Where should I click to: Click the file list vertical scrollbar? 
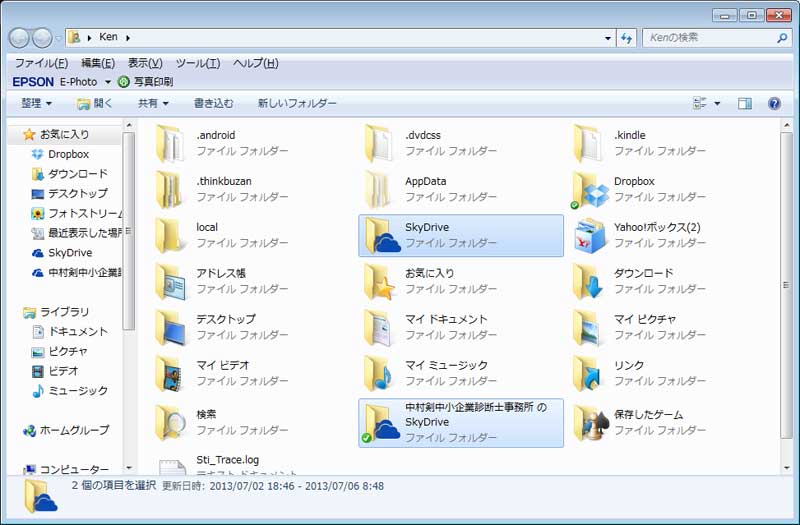click(785, 300)
